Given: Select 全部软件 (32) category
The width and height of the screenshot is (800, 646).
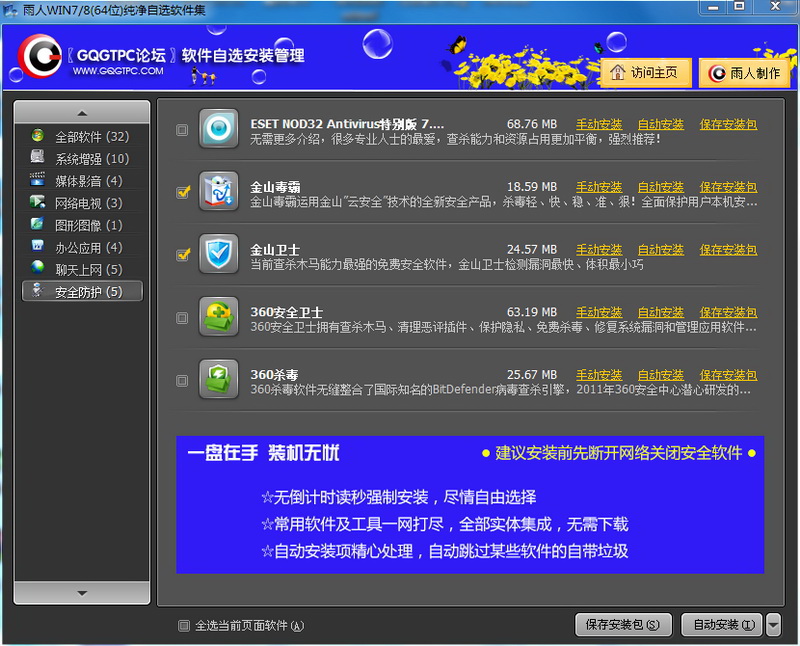Looking at the screenshot, I should [82, 137].
